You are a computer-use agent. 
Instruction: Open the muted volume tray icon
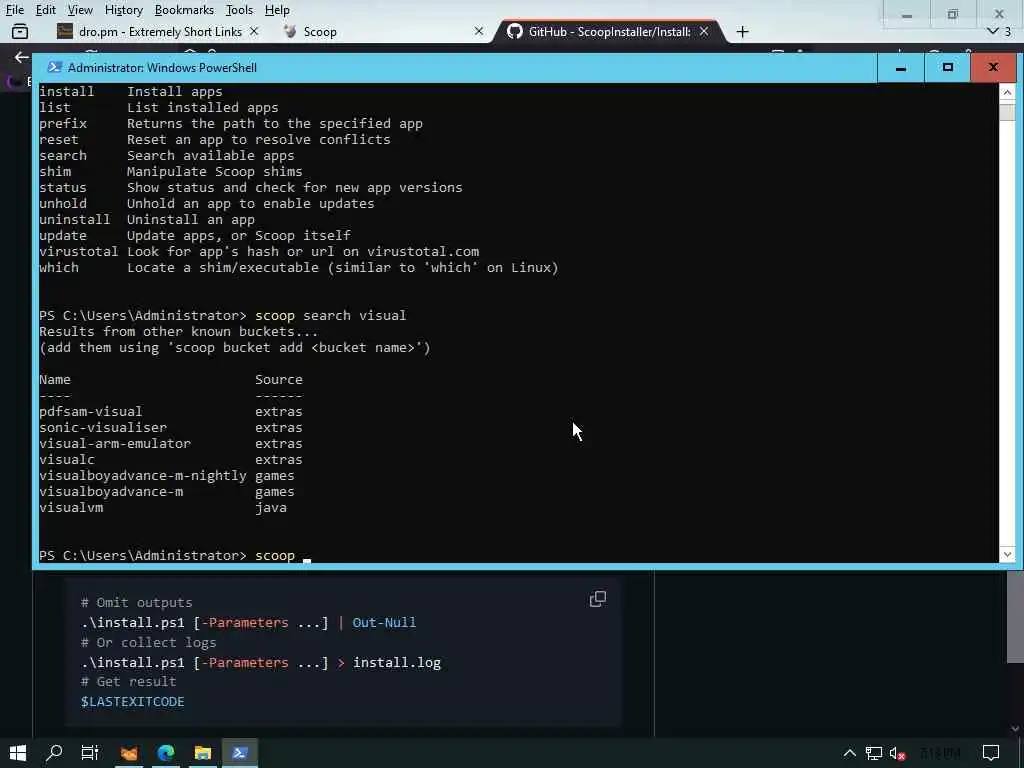(x=898, y=753)
